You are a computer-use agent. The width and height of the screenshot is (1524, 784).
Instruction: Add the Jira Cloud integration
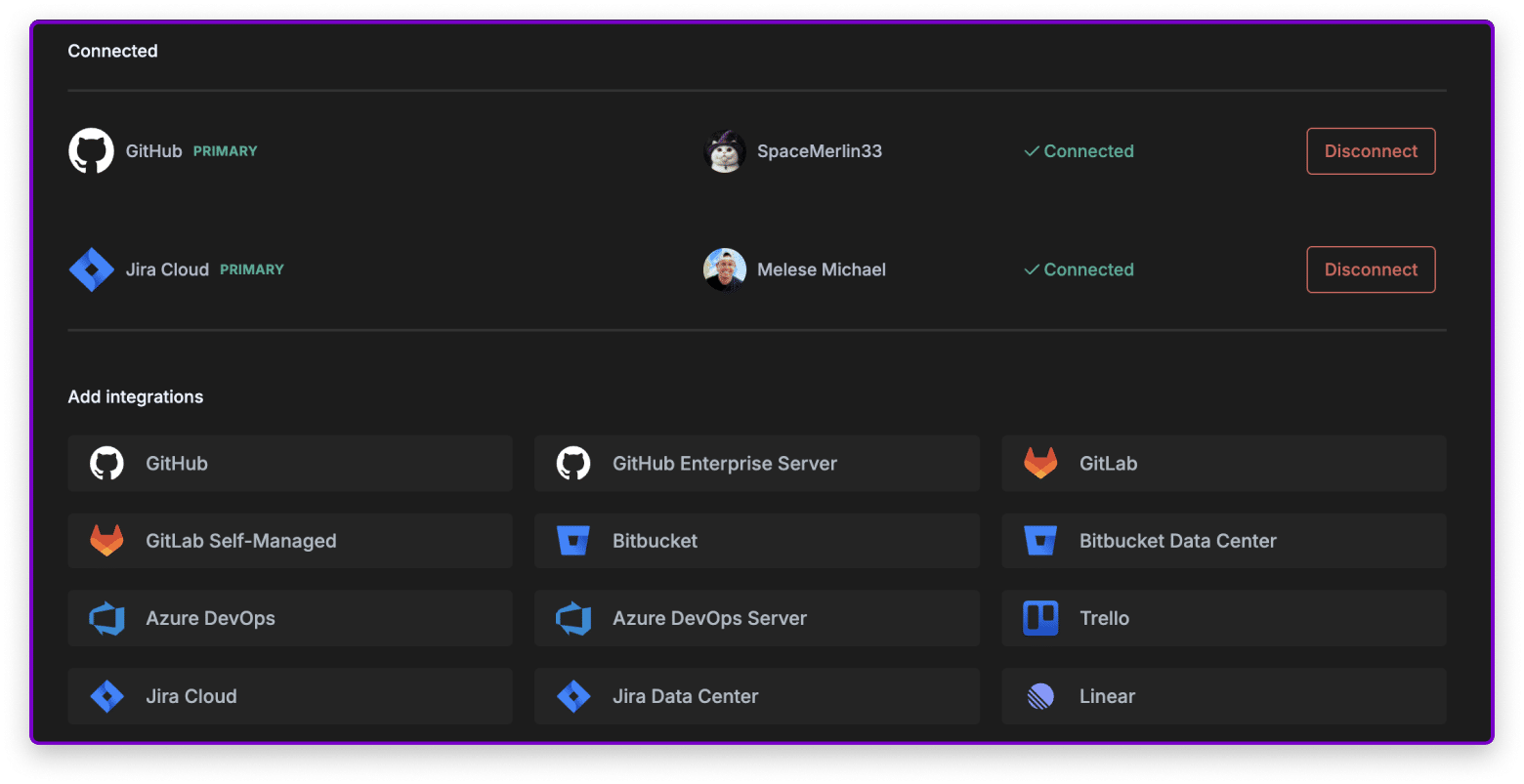pyautogui.click(x=290, y=696)
